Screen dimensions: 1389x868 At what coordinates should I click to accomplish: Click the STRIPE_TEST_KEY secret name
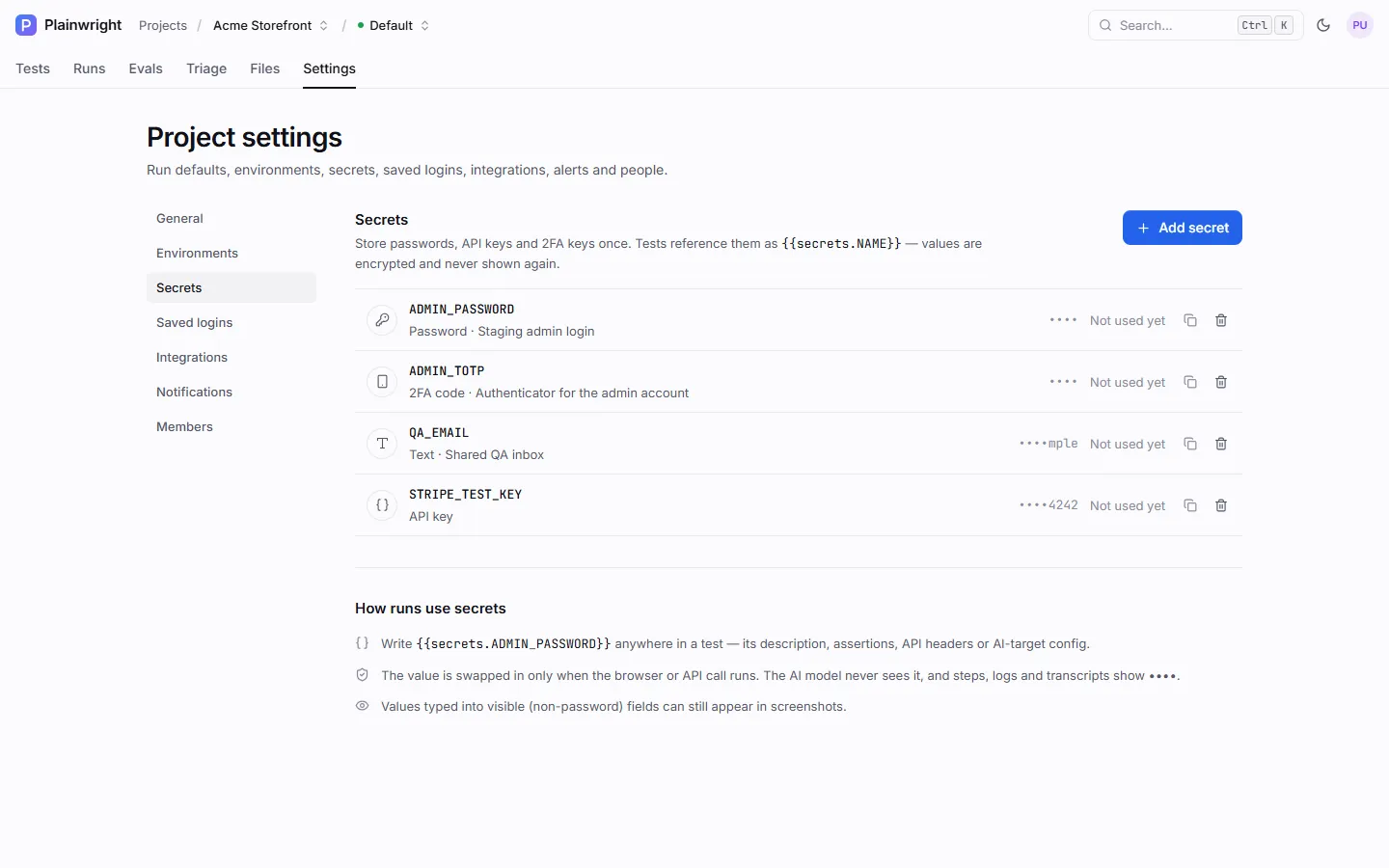465,495
